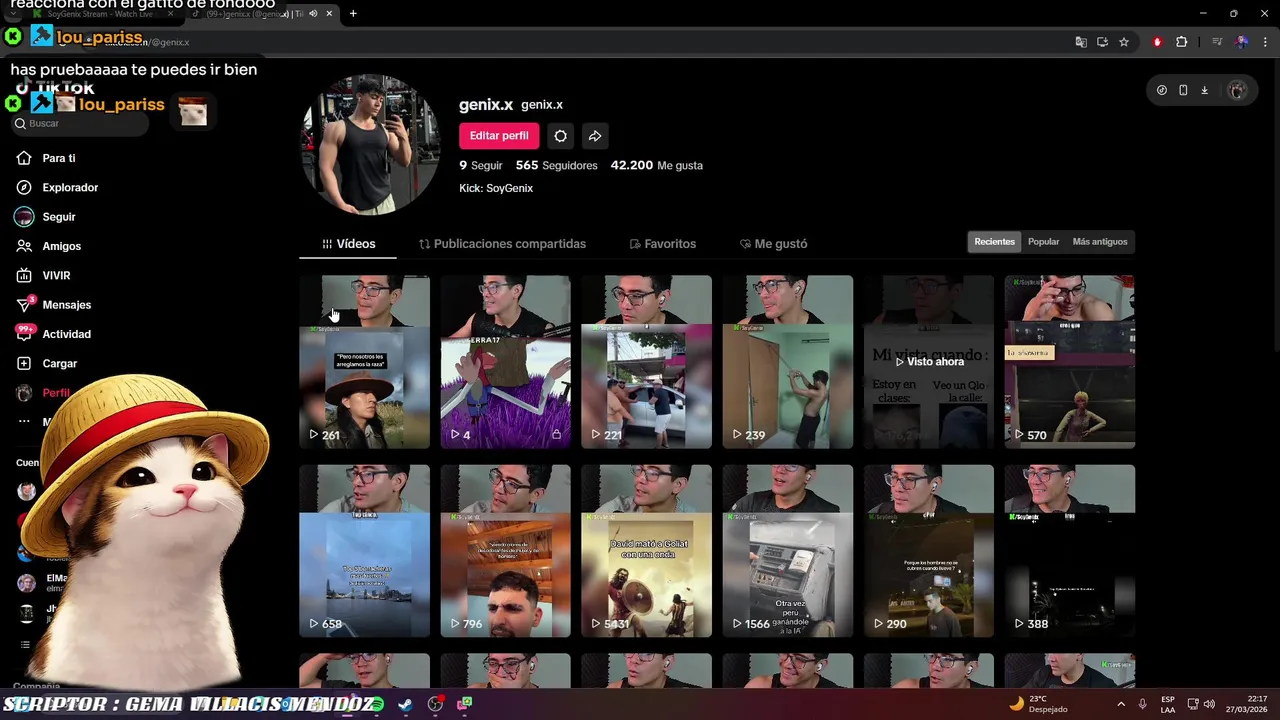
Task: Click taskbar volume speaker icon
Action: (1209, 704)
